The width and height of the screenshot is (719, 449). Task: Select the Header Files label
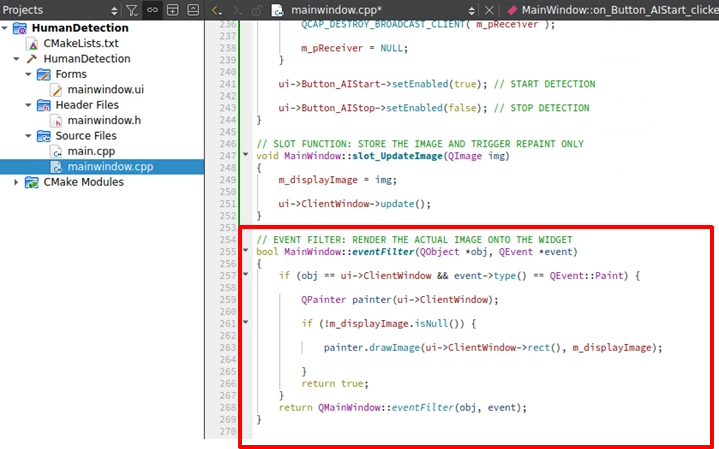(x=87, y=105)
